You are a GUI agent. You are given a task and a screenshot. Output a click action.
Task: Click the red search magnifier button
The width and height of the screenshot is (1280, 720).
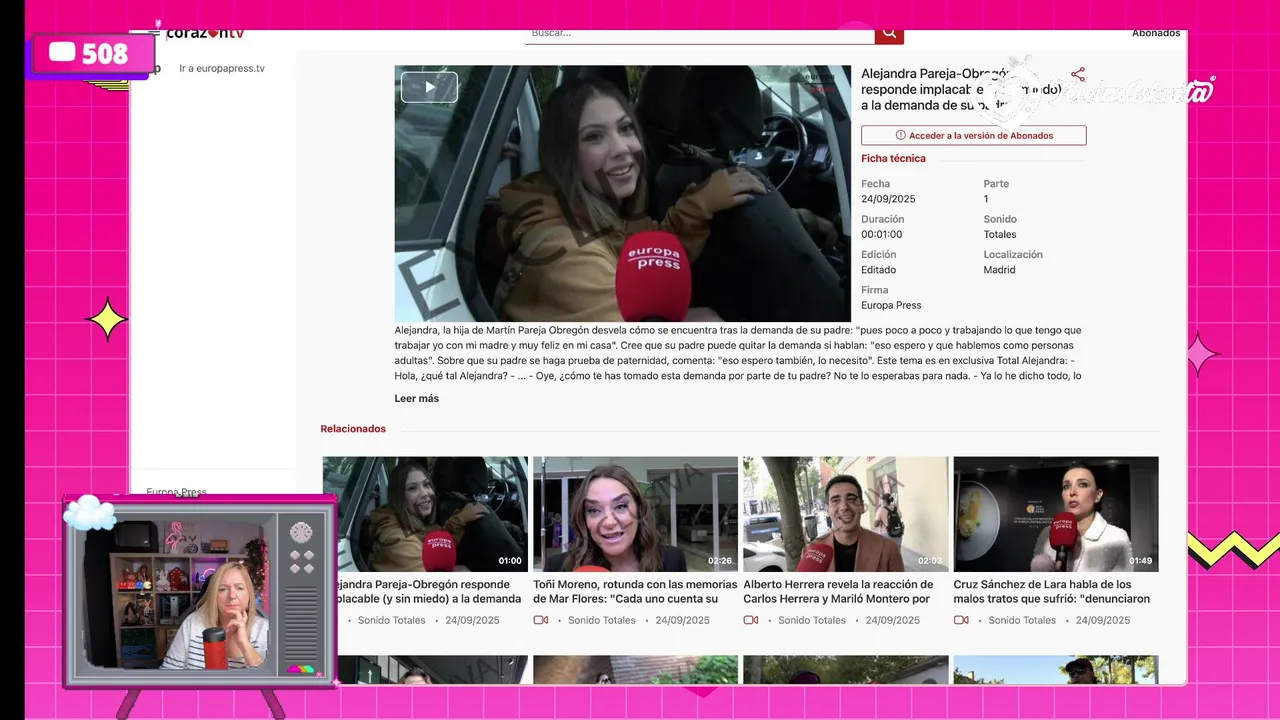pyautogui.click(x=889, y=35)
